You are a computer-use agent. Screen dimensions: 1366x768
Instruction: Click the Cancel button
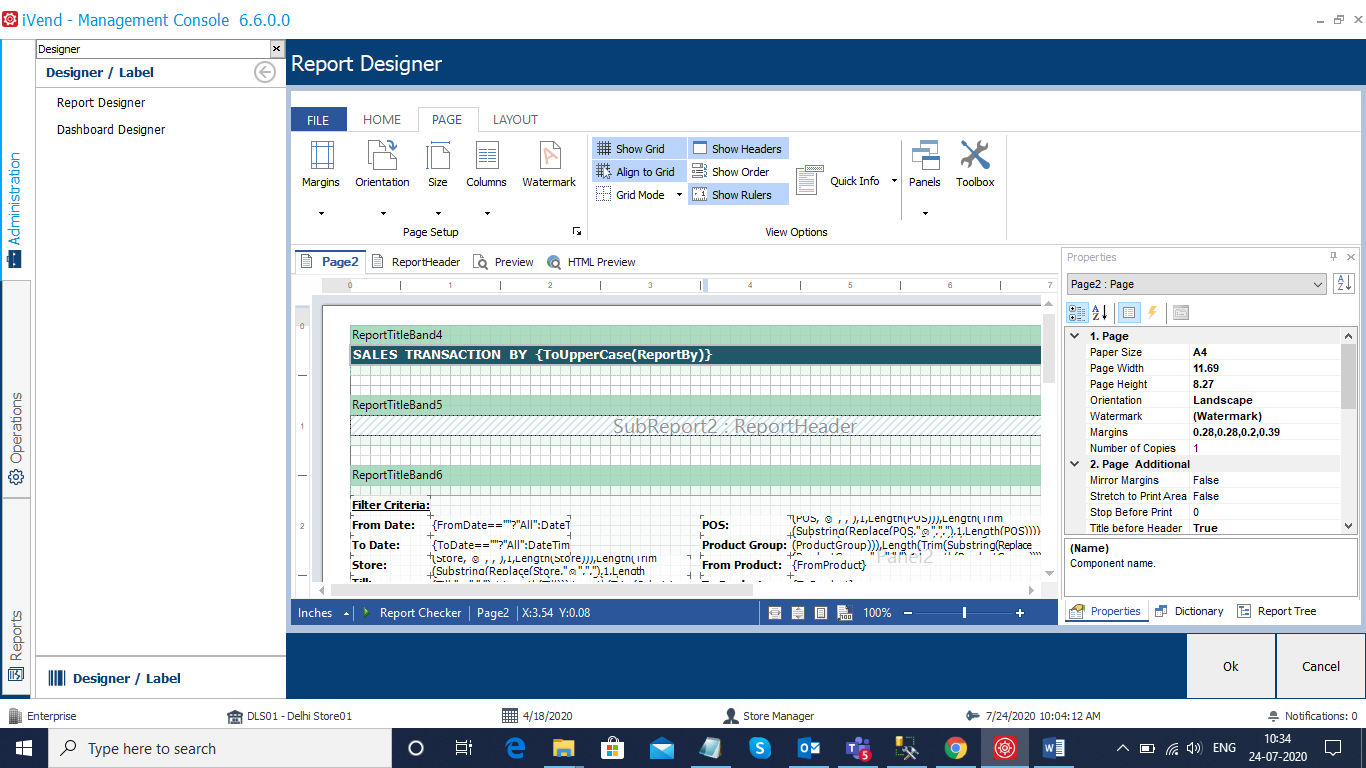point(1320,666)
